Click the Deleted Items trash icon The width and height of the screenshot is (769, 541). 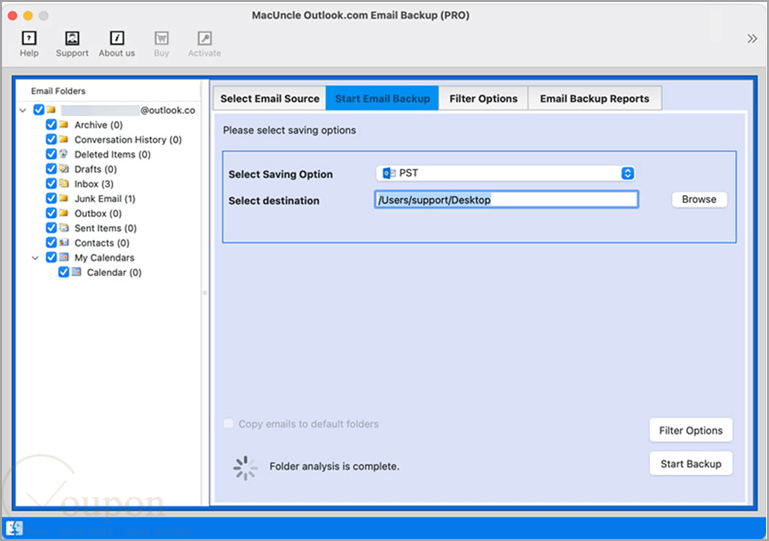[x=64, y=154]
